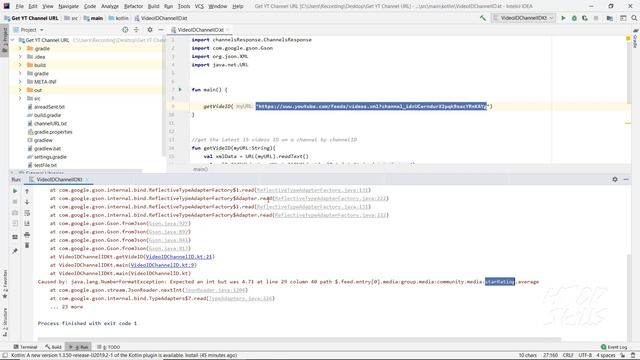Click the yellow inspection indicator in the editor

[x=628, y=38]
